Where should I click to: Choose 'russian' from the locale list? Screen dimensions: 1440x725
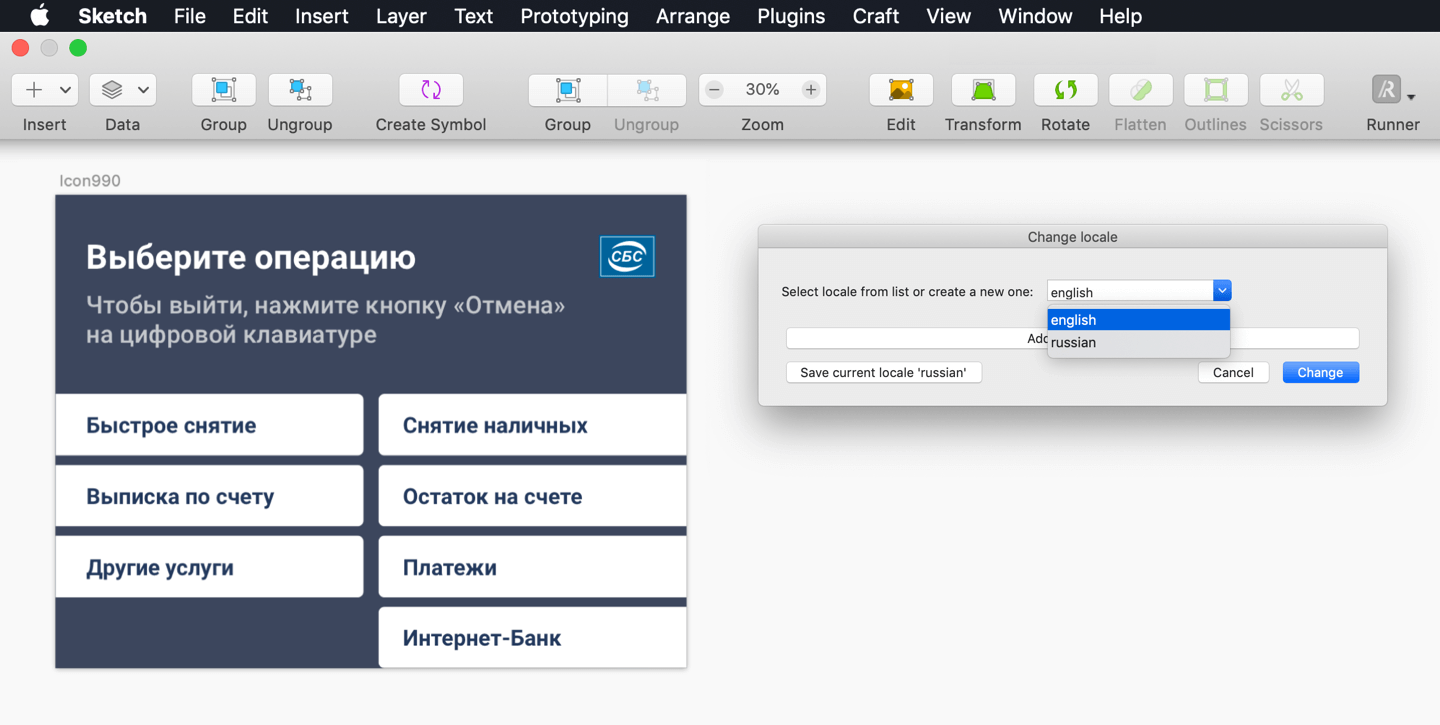[1138, 342]
